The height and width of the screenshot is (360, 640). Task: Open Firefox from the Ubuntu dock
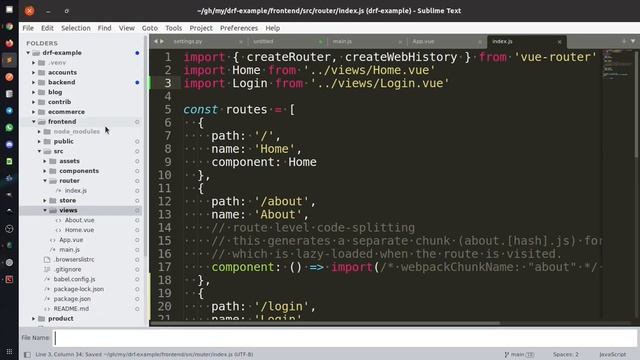pos(9,43)
